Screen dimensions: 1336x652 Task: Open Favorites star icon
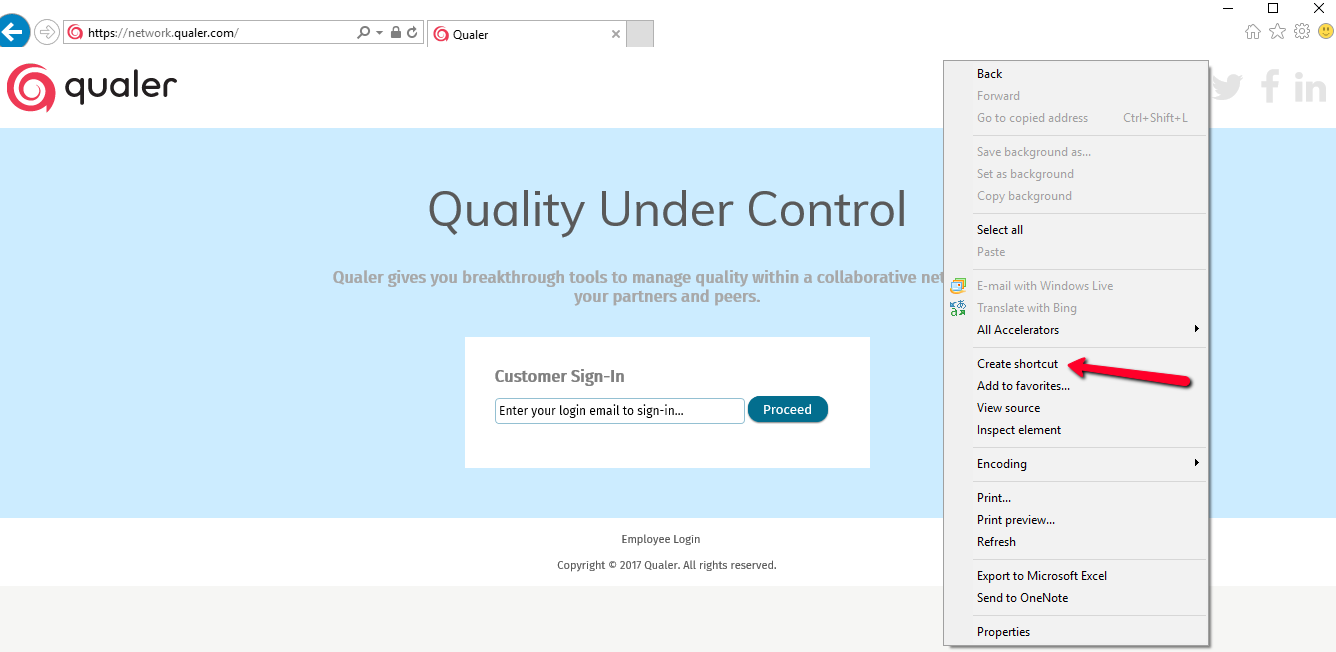coord(1278,32)
